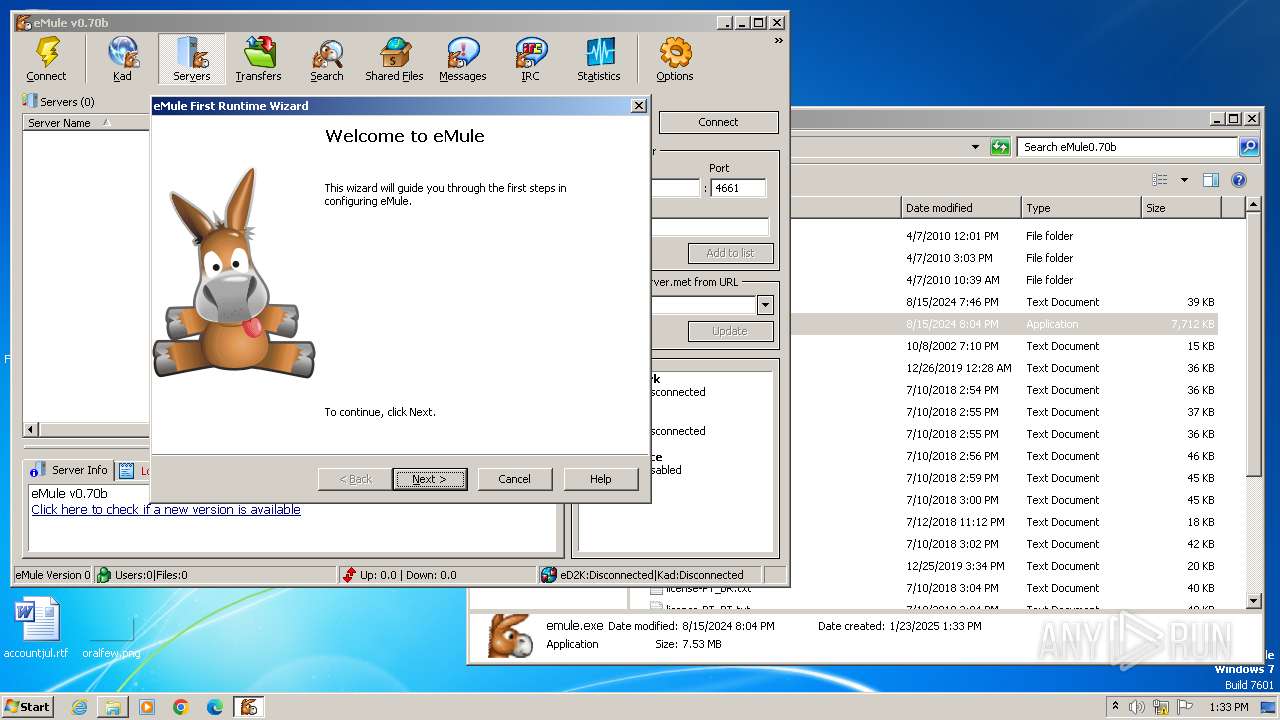Open the Messages toolbar icon

462,59
